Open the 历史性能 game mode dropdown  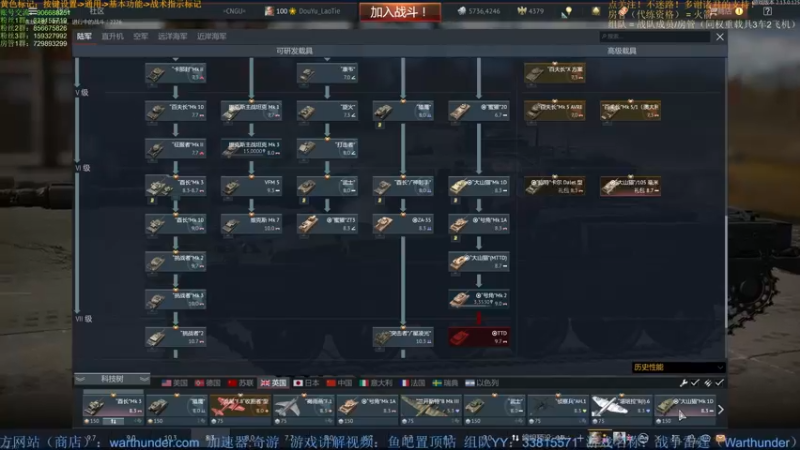[678, 367]
